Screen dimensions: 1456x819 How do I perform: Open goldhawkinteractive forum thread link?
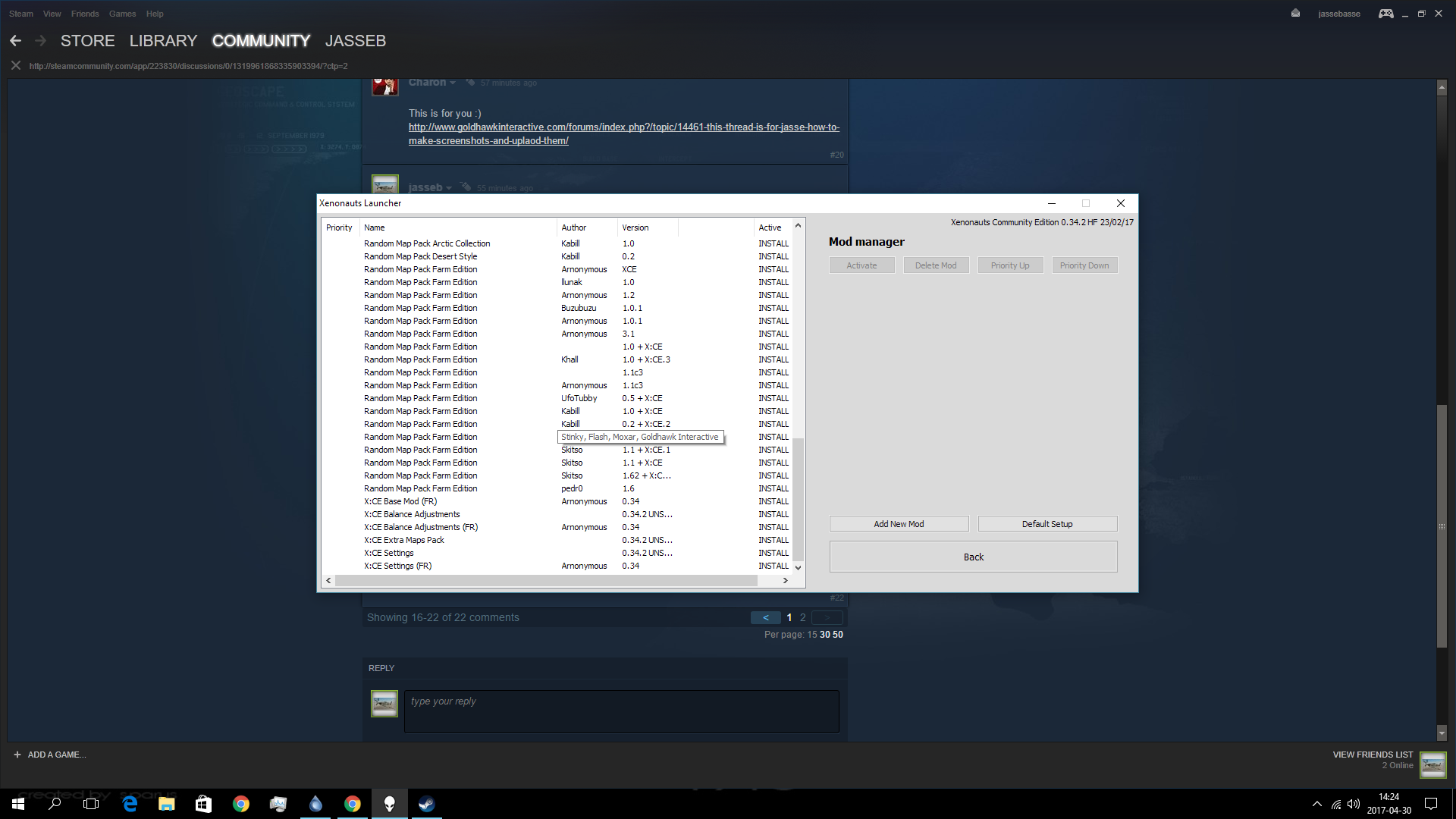point(623,133)
